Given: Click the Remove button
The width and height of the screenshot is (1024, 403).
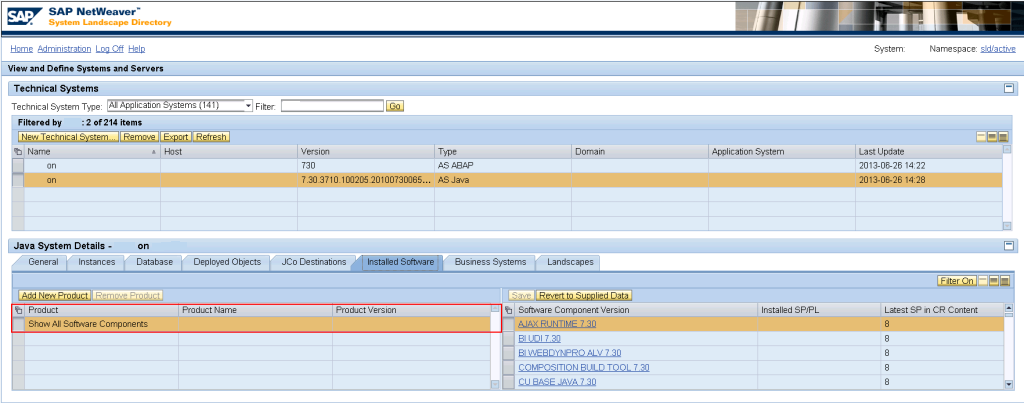Looking at the screenshot, I should [140, 137].
